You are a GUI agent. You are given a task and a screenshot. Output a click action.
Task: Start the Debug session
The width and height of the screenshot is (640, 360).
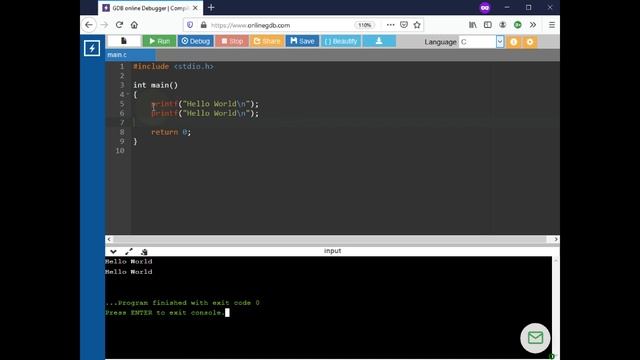(196, 41)
